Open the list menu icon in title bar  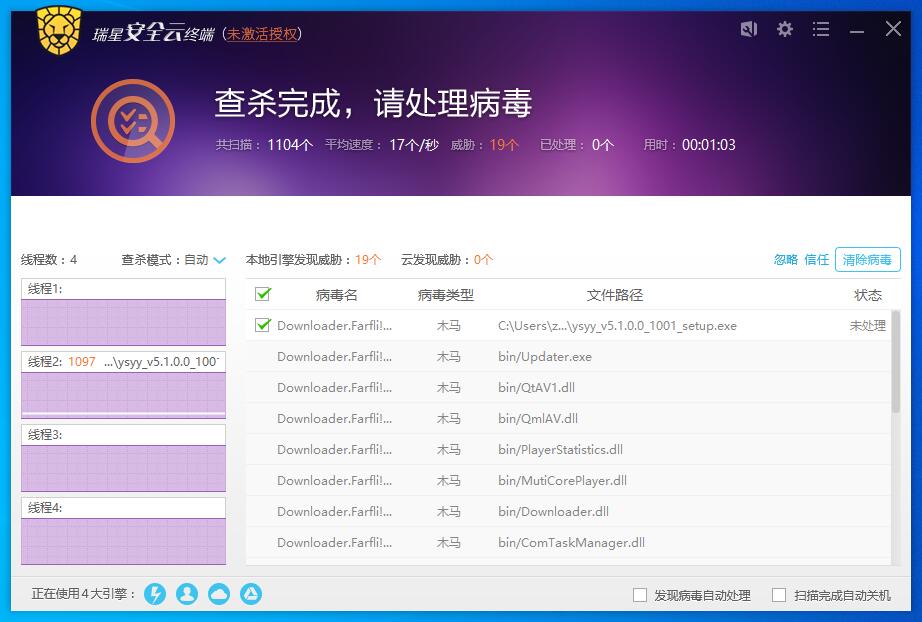pos(821,29)
